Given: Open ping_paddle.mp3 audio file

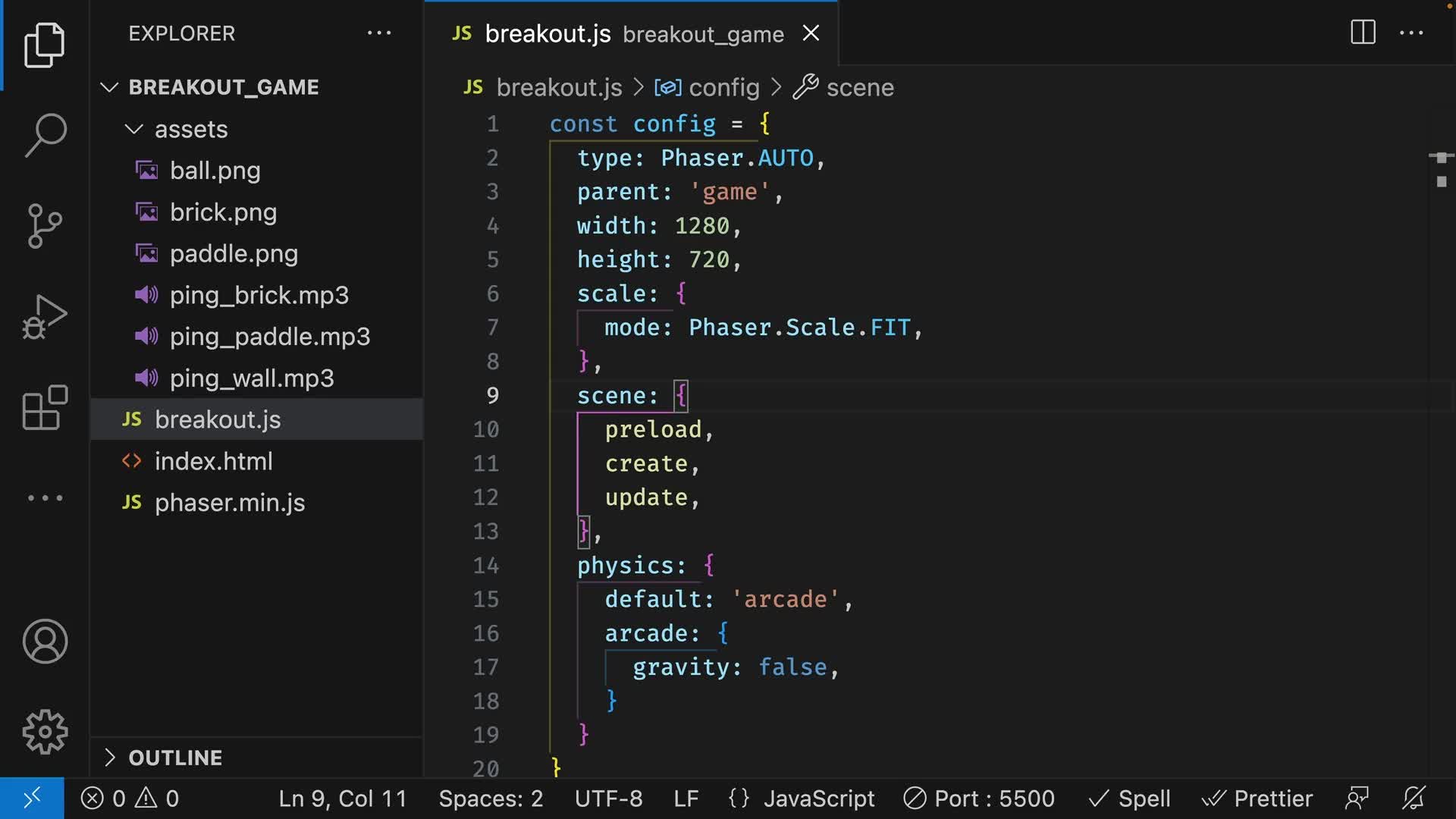Looking at the screenshot, I should 256,337.
